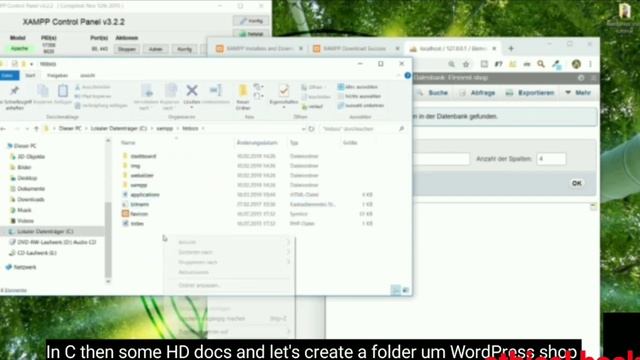
Task: Click the browser extension magnifier icon
Action: tap(541, 64)
